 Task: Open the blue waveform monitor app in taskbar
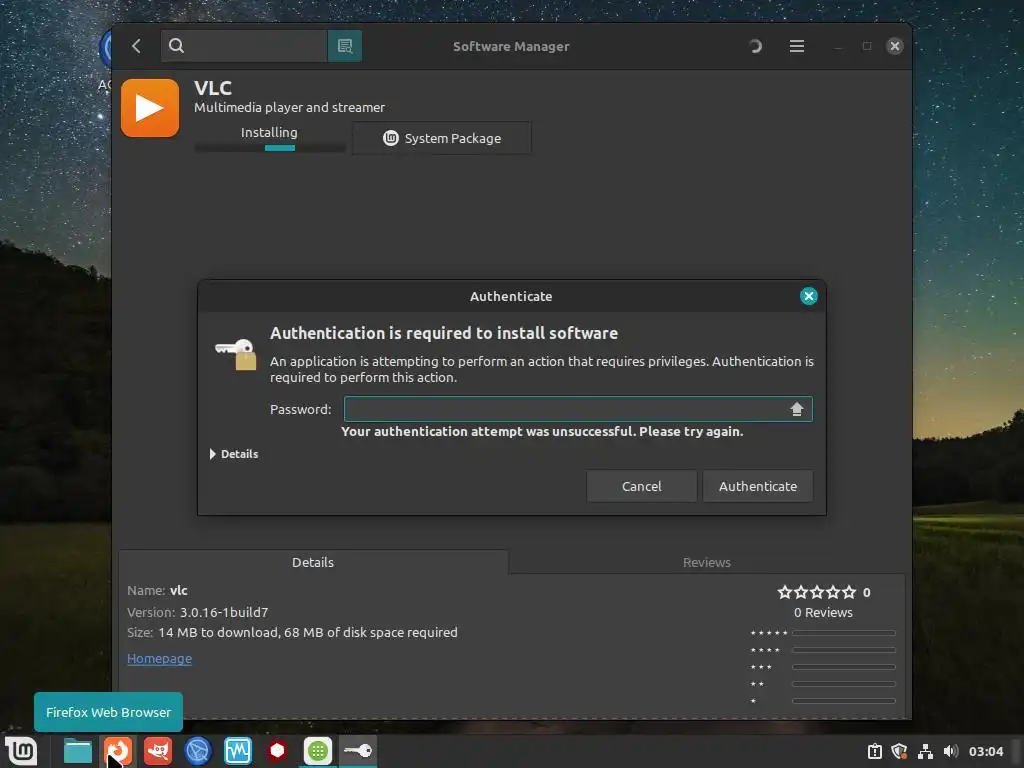coord(238,750)
